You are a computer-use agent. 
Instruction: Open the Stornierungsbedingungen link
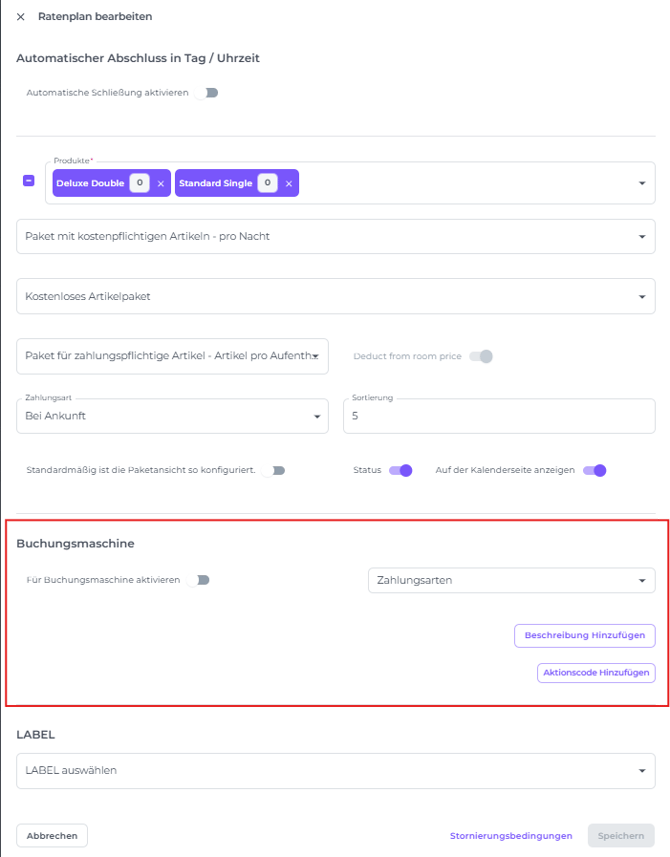click(511, 836)
